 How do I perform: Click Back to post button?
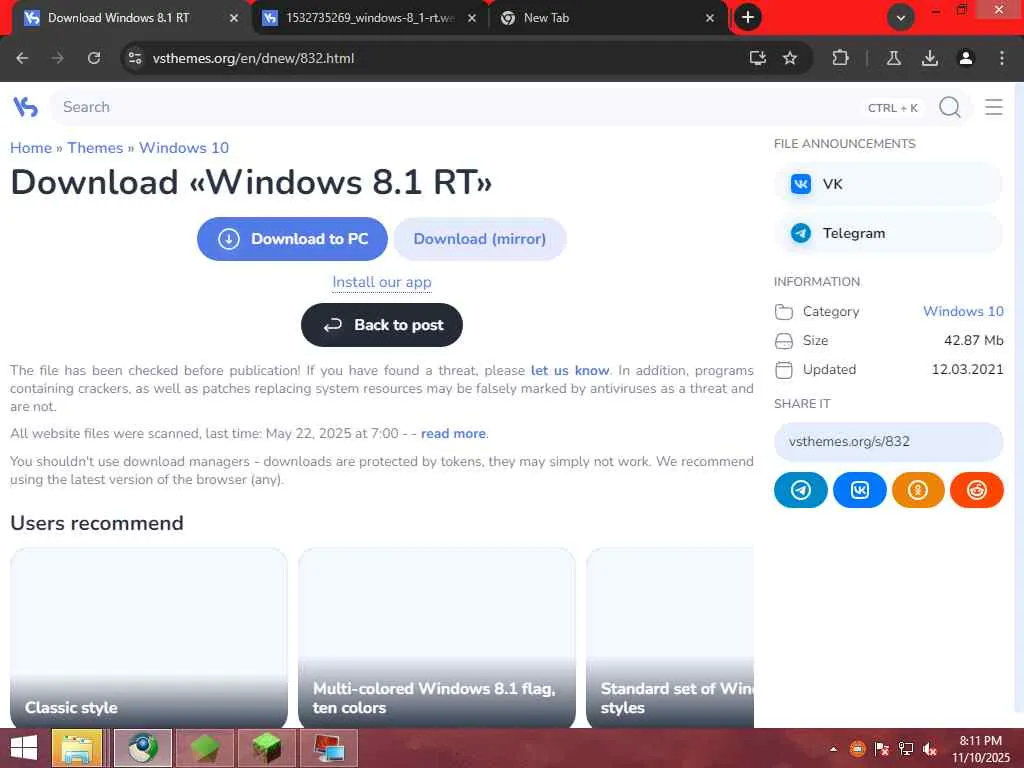click(x=382, y=325)
